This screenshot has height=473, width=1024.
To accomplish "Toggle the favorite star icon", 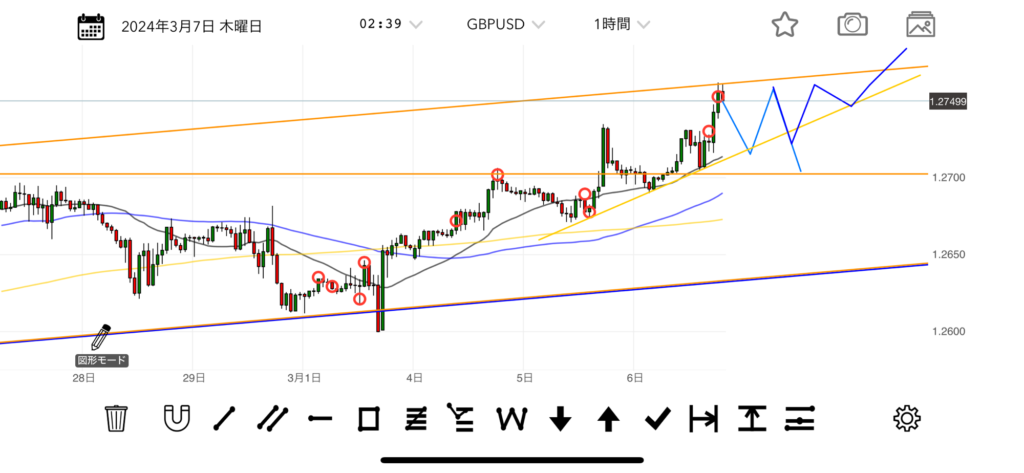I will [x=786, y=25].
